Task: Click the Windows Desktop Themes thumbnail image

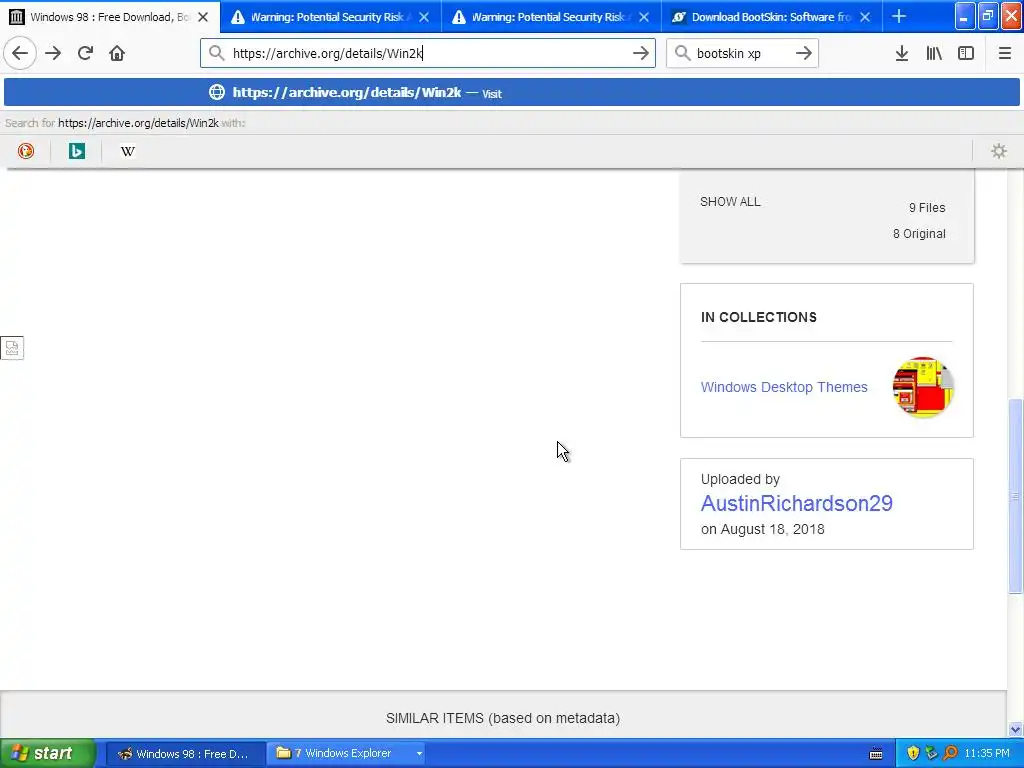Action: tap(923, 387)
